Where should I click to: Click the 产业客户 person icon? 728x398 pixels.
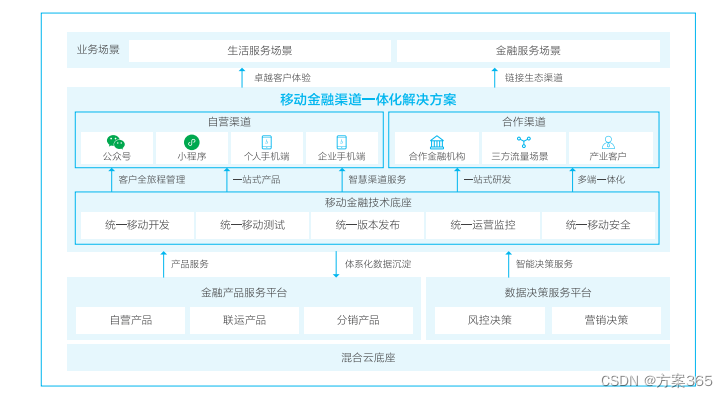[x=608, y=142]
